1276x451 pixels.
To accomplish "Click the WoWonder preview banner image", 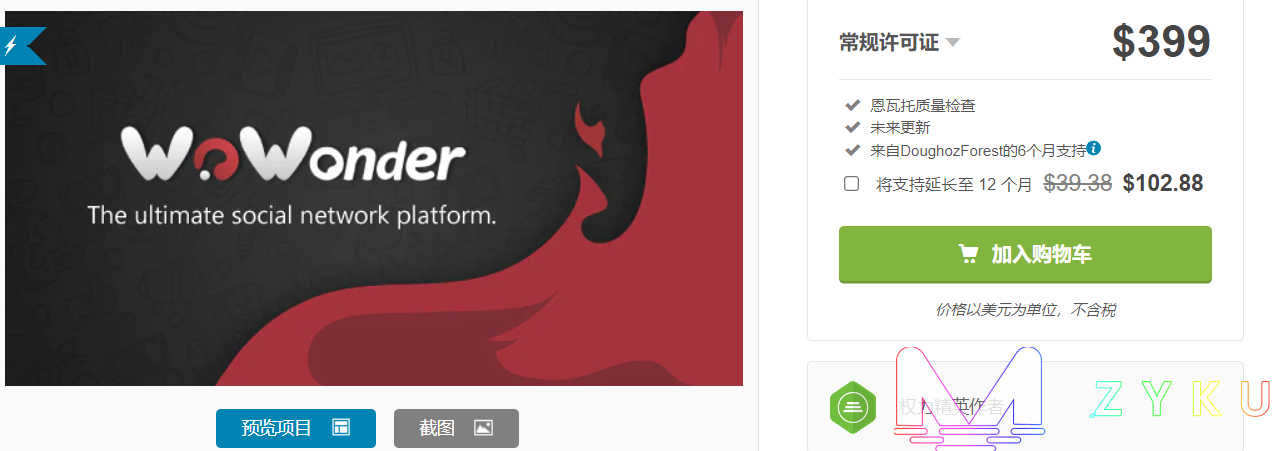I will (x=374, y=198).
